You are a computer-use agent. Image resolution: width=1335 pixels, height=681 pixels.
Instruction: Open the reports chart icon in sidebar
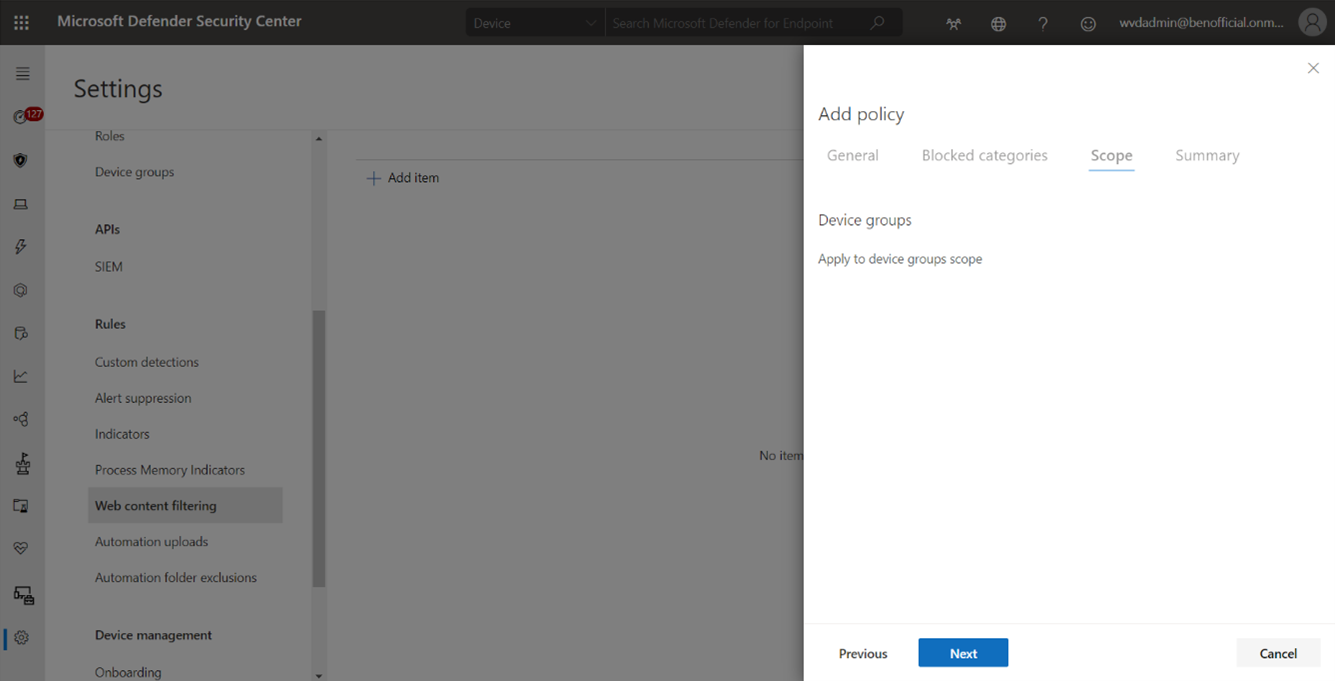21,376
